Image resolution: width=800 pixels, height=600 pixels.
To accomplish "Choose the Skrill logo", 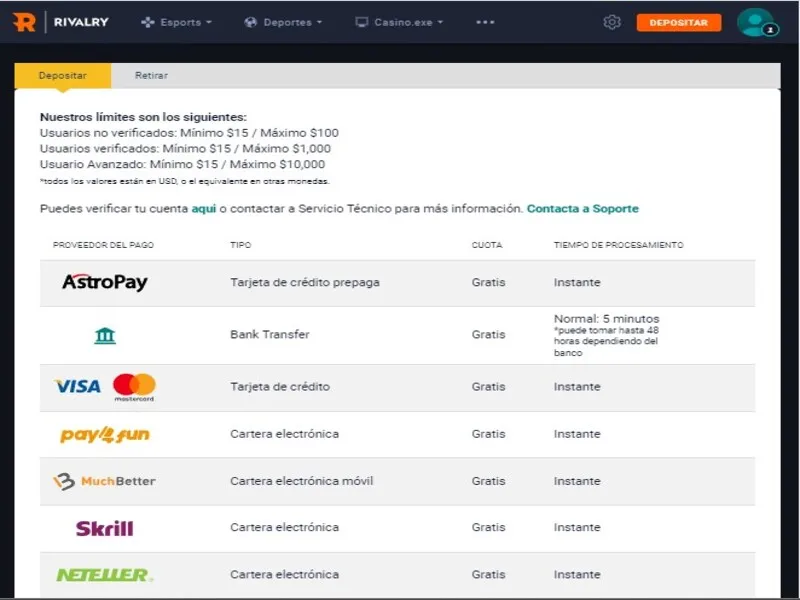I will coord(105,528).
